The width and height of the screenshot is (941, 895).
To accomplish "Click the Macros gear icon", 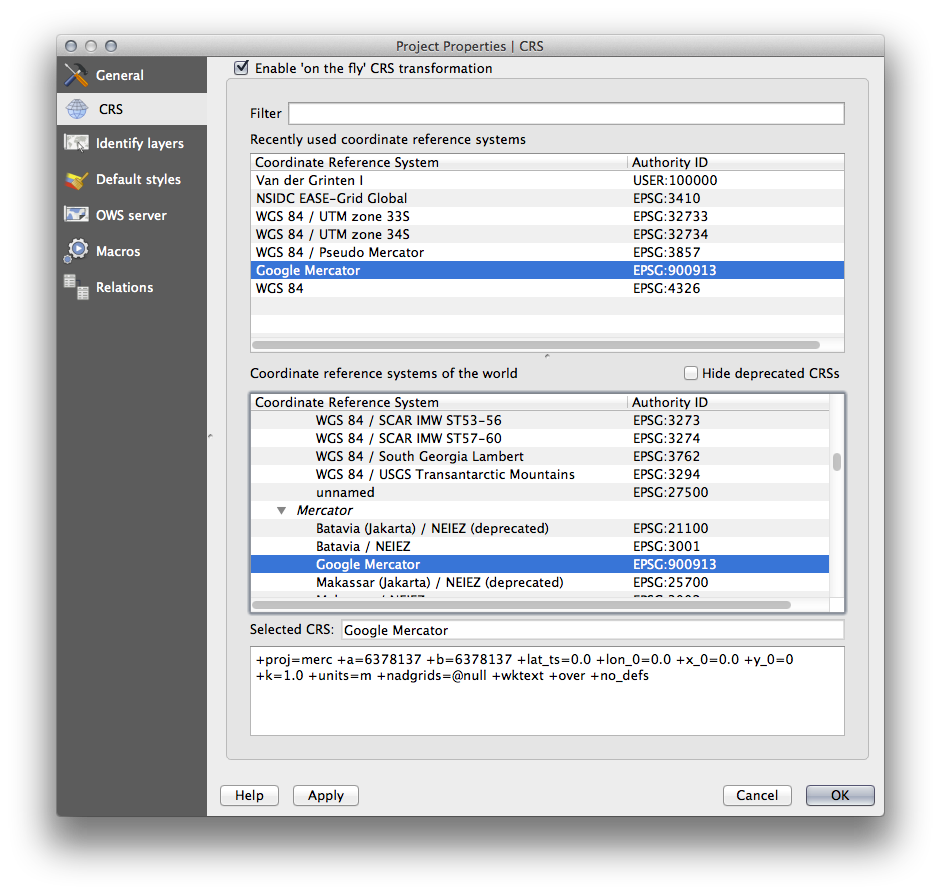I will click(x=77, y=251).
